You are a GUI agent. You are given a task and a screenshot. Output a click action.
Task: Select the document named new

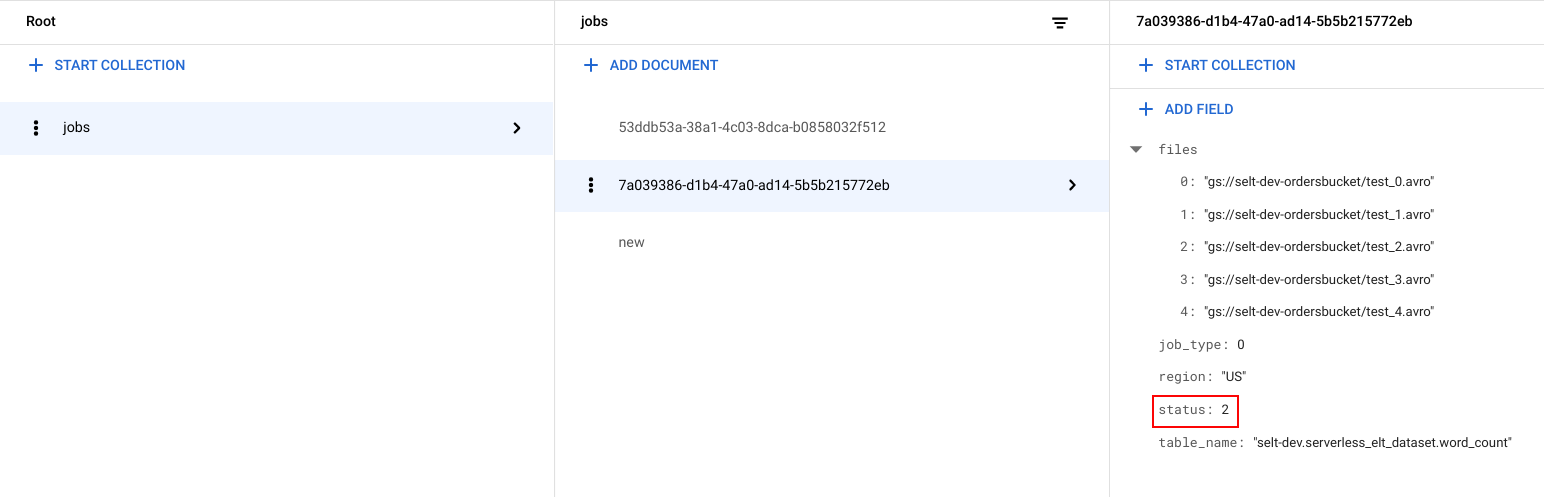(x=632, y=242)
